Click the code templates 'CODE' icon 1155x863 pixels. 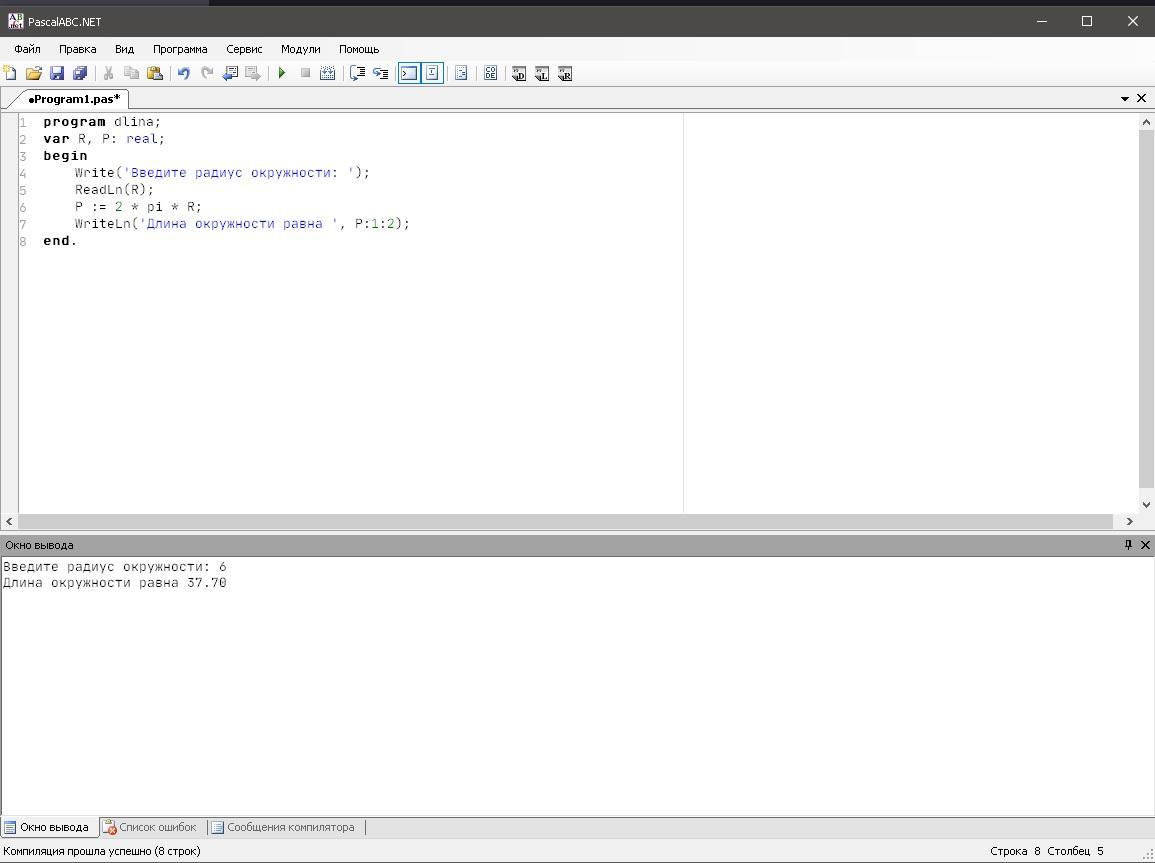tap(490, 73)
